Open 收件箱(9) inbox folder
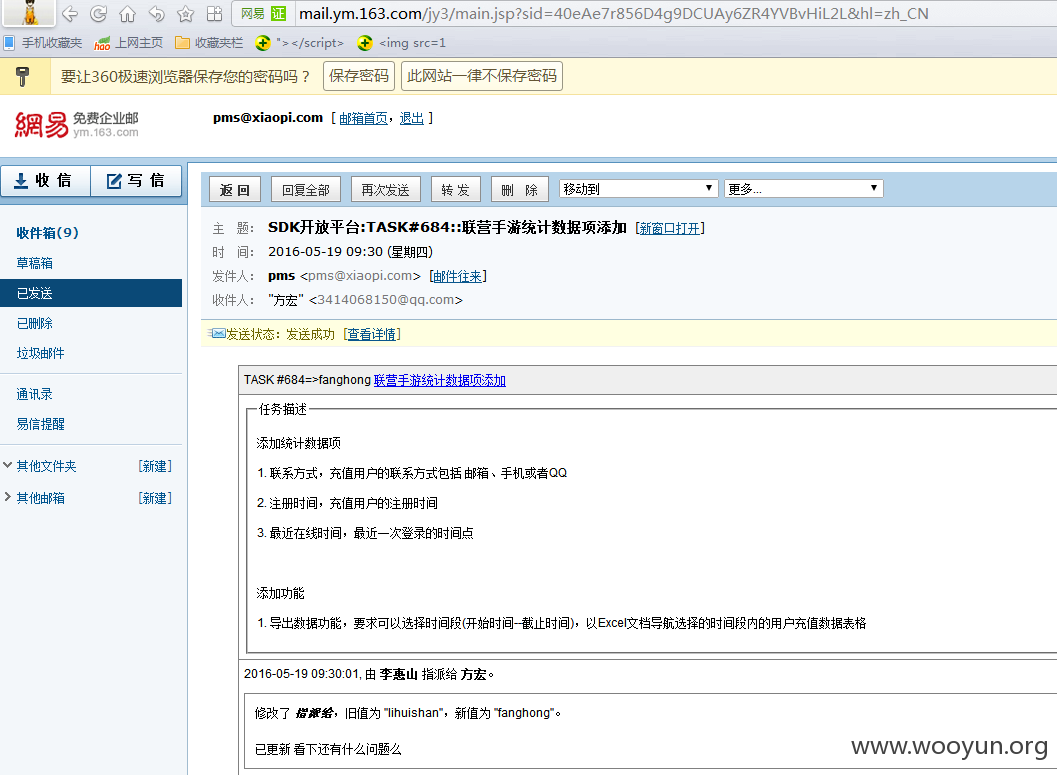The width and height of the screenshot is (1057, 775). (x=47, y=233)
